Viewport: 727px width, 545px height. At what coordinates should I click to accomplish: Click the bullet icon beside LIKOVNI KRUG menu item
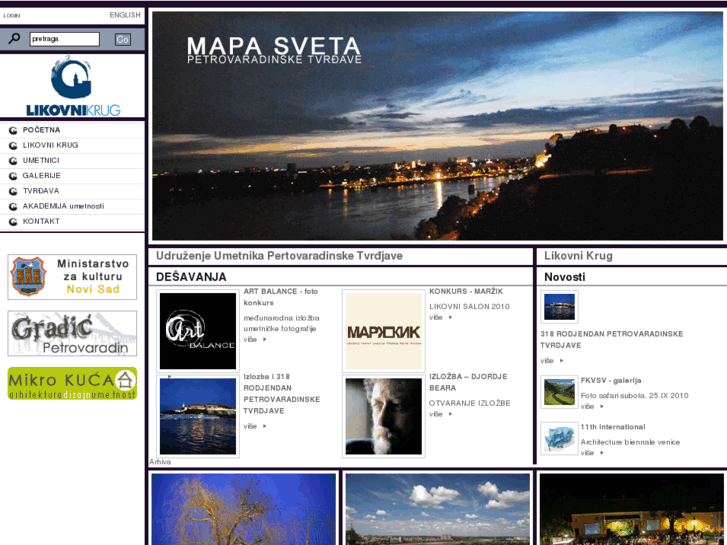(x=13, y=146)
